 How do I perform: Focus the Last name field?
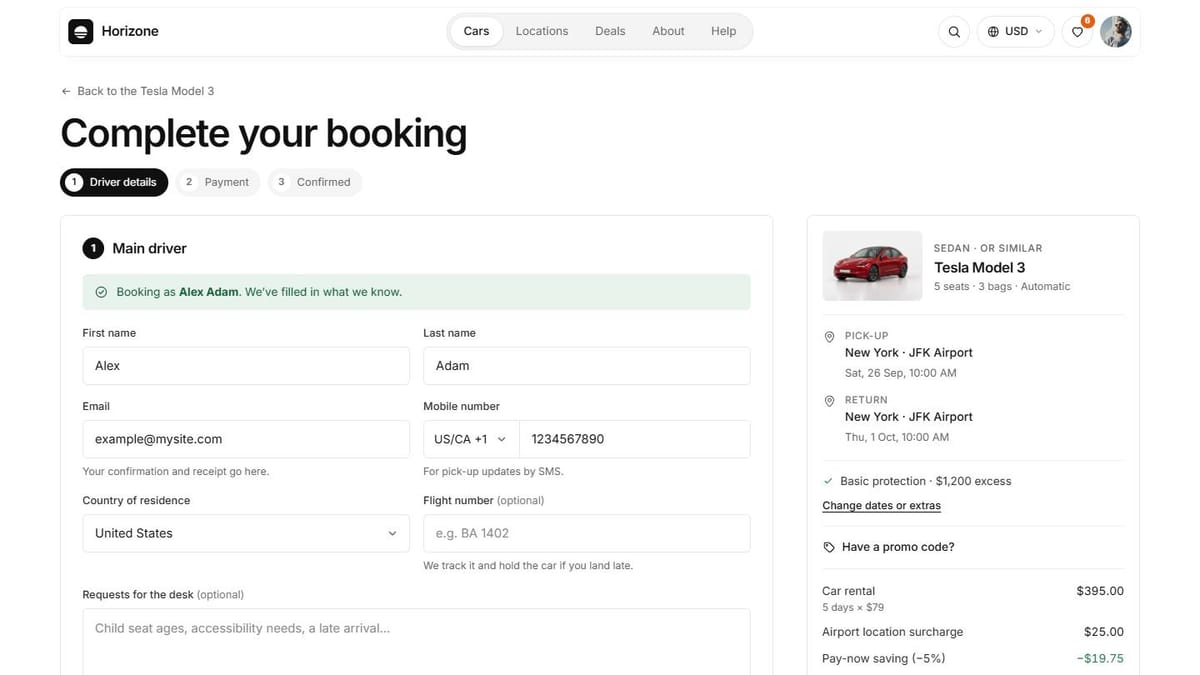587,366
